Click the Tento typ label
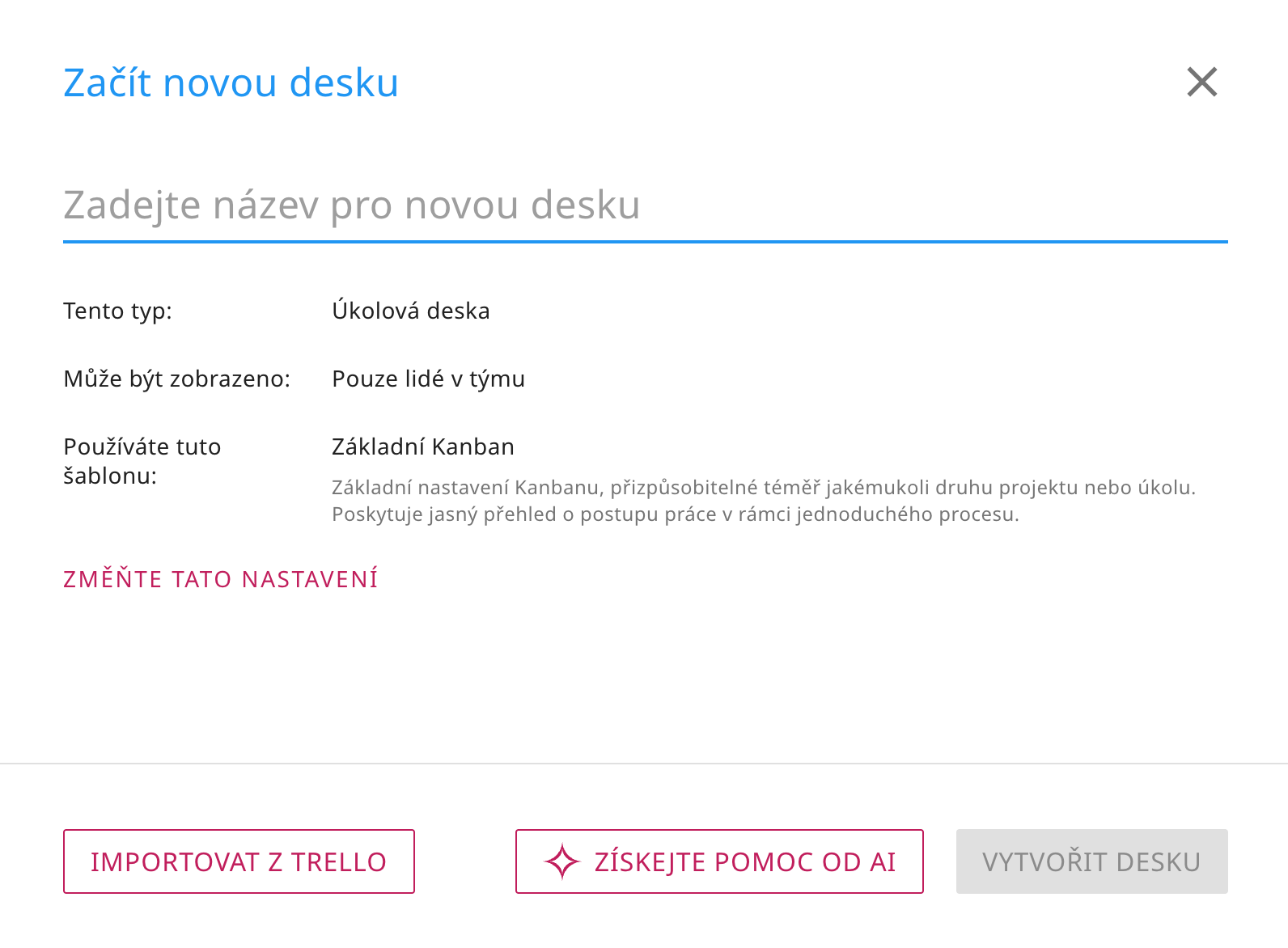This screenshot has width=1288, height=948. 117,311
